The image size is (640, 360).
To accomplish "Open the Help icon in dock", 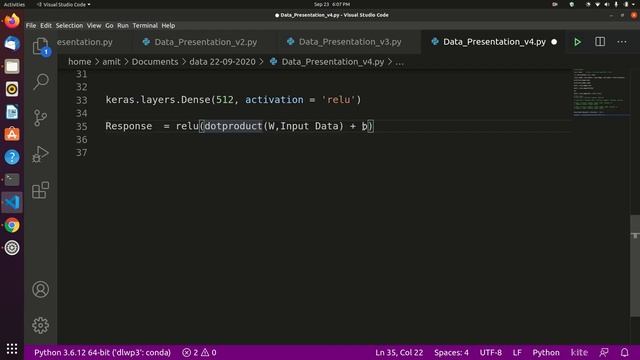I will tap(12, 157).
